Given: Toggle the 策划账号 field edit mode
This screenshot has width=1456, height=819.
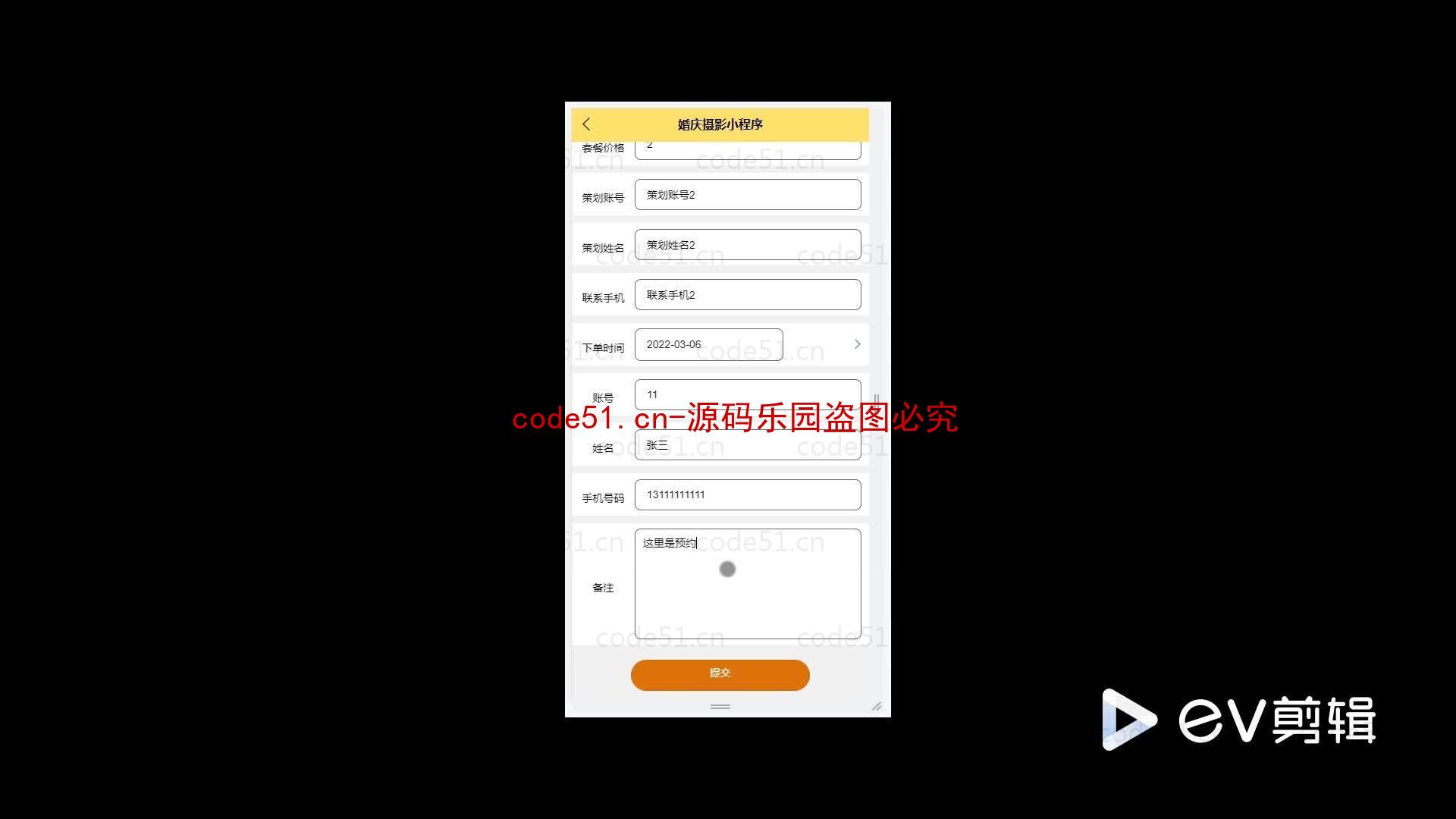Looking at the screenshot, I should (747, 194).
